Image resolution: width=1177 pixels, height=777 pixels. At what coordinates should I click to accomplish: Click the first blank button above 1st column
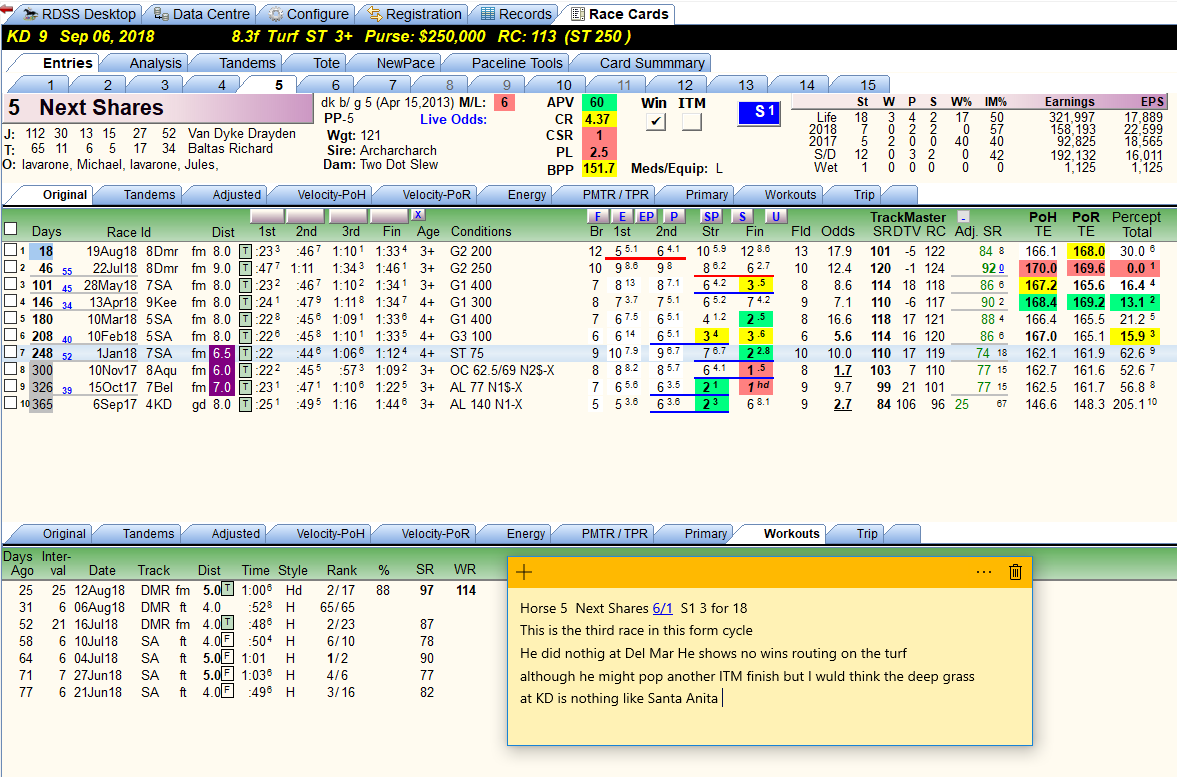click(x=266, y=216)
